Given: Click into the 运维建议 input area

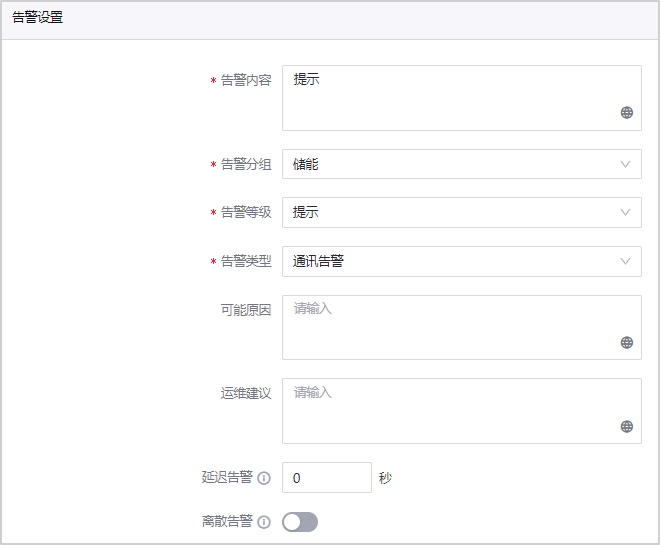Looking at the screenshot, I should [x=450, y=410].
